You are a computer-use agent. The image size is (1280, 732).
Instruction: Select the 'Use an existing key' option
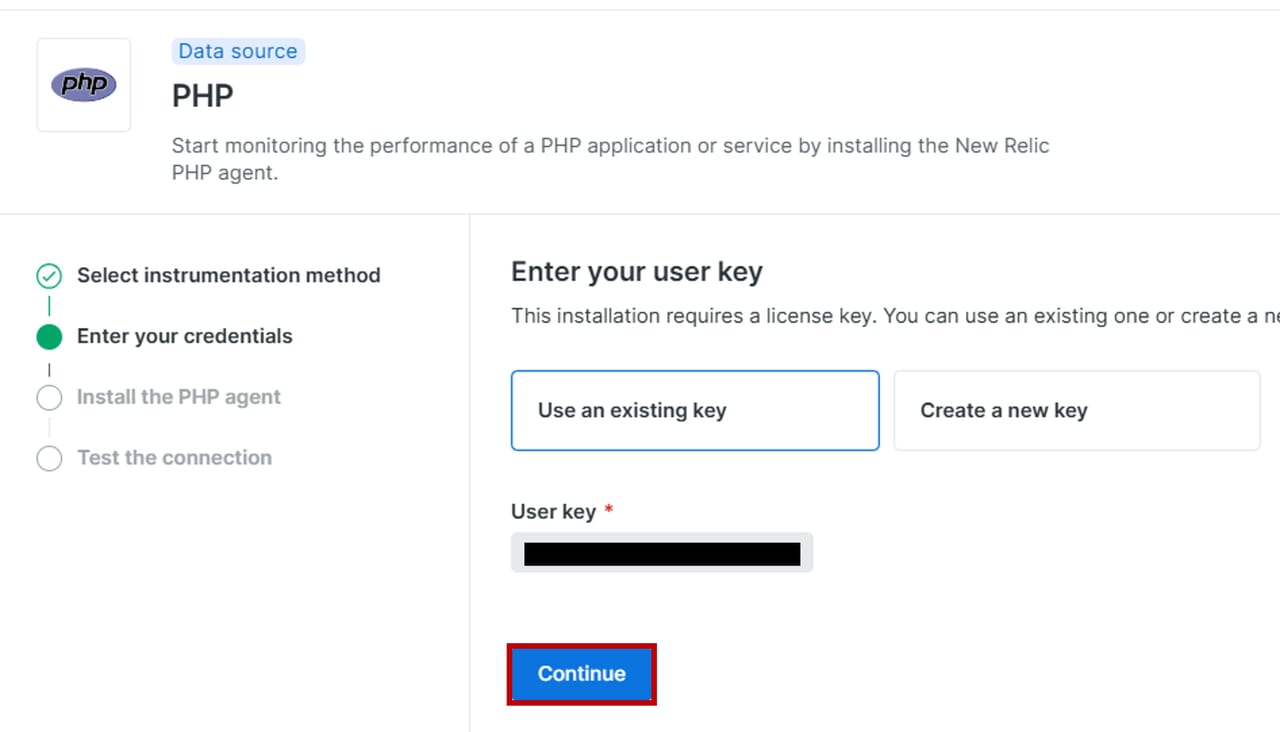pos(695,411)
